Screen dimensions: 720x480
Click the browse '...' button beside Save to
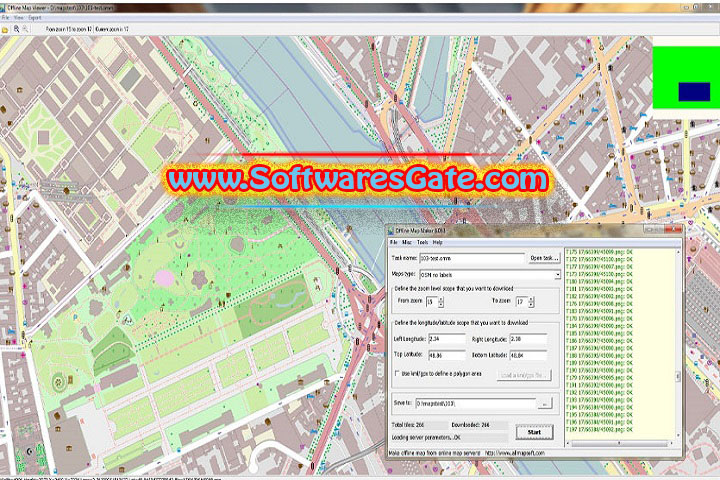point(545,404)
